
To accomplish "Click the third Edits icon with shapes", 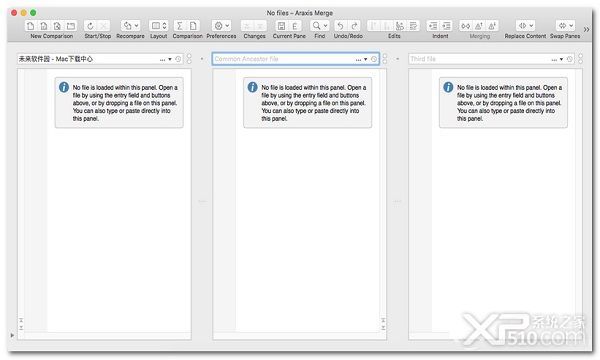I will click(x=400, y=26).
